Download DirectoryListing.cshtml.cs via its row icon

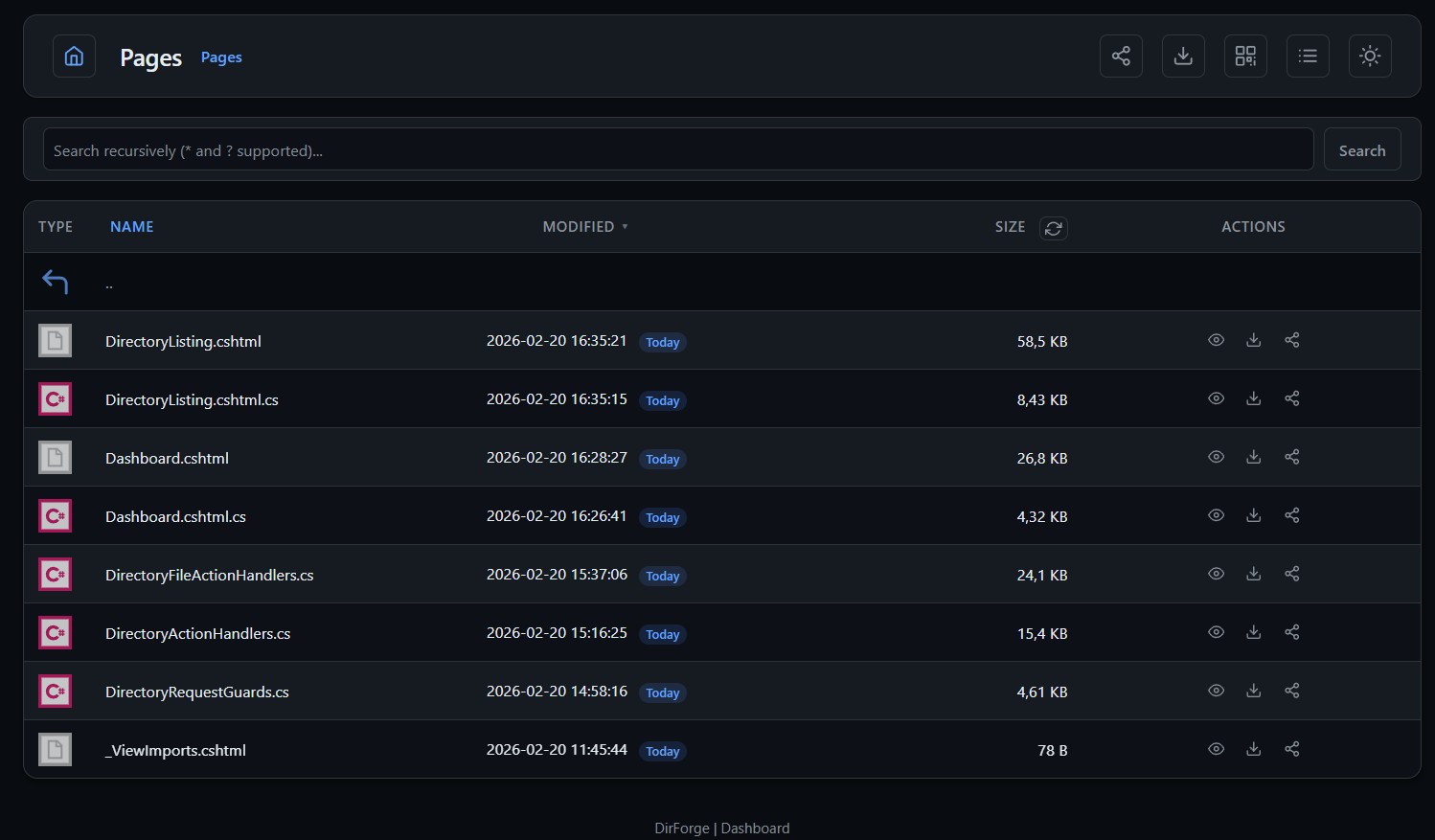(x=1253, y=398)
